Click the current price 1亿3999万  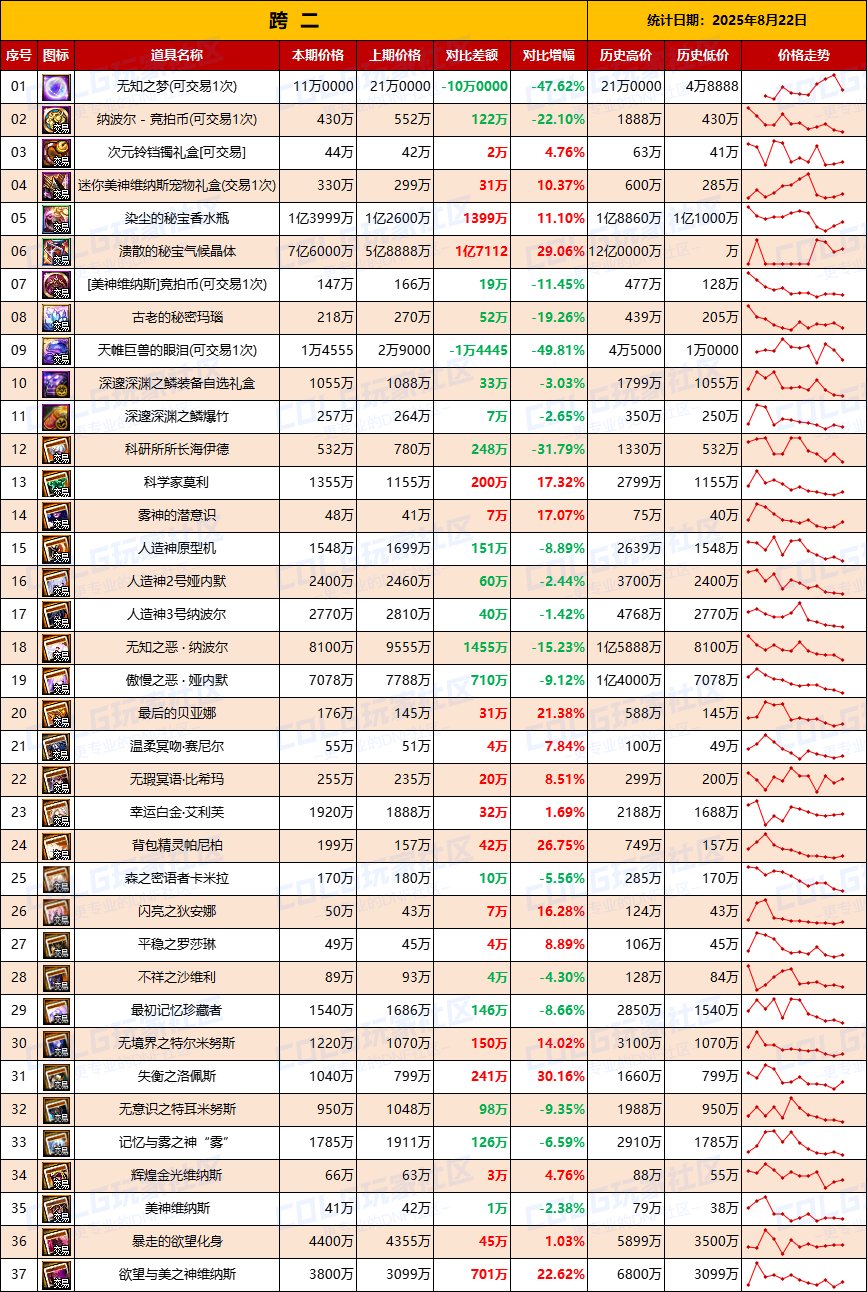pyautogui.click(x=321, y=219)
